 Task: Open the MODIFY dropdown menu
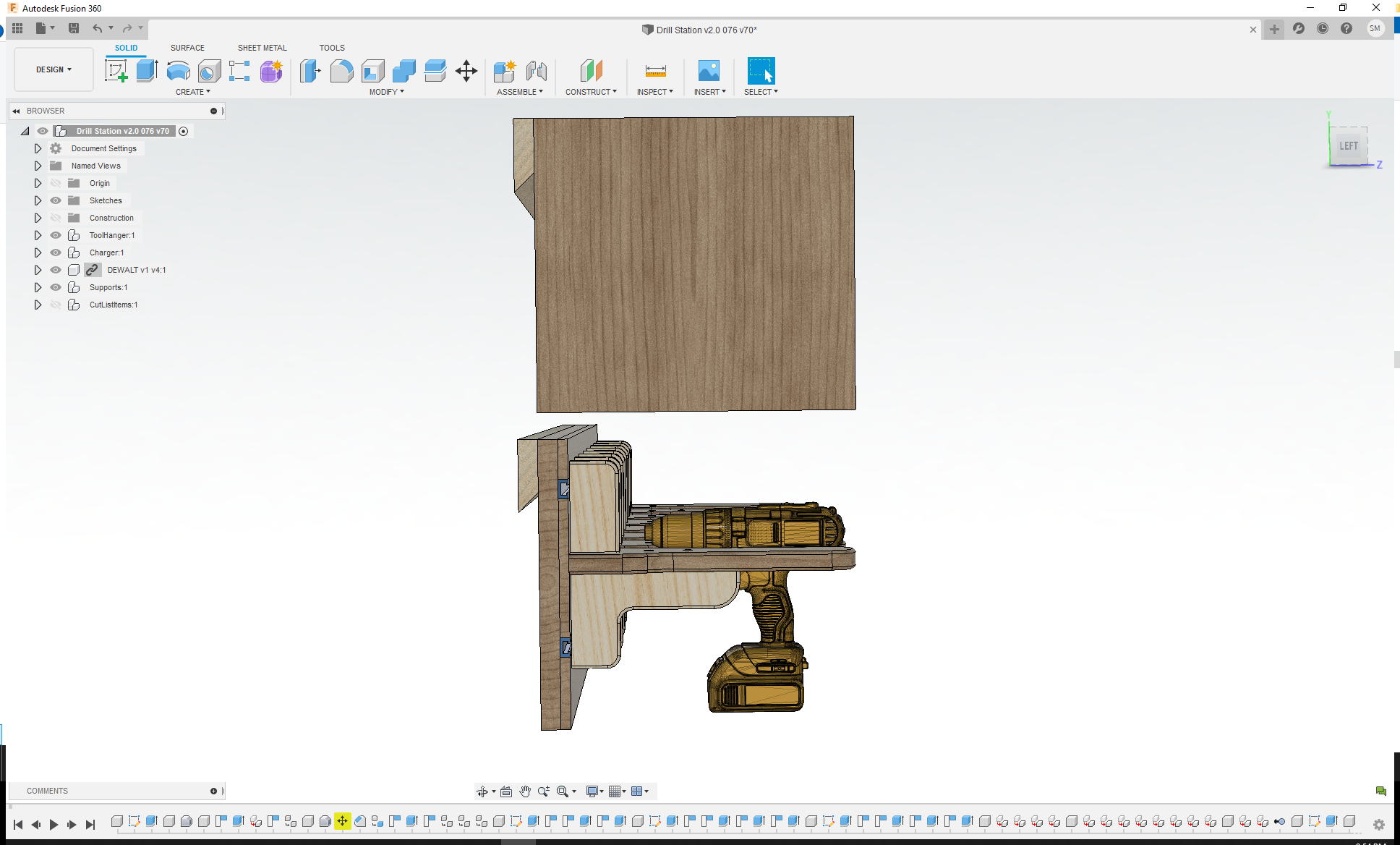(x=387, y=92)
